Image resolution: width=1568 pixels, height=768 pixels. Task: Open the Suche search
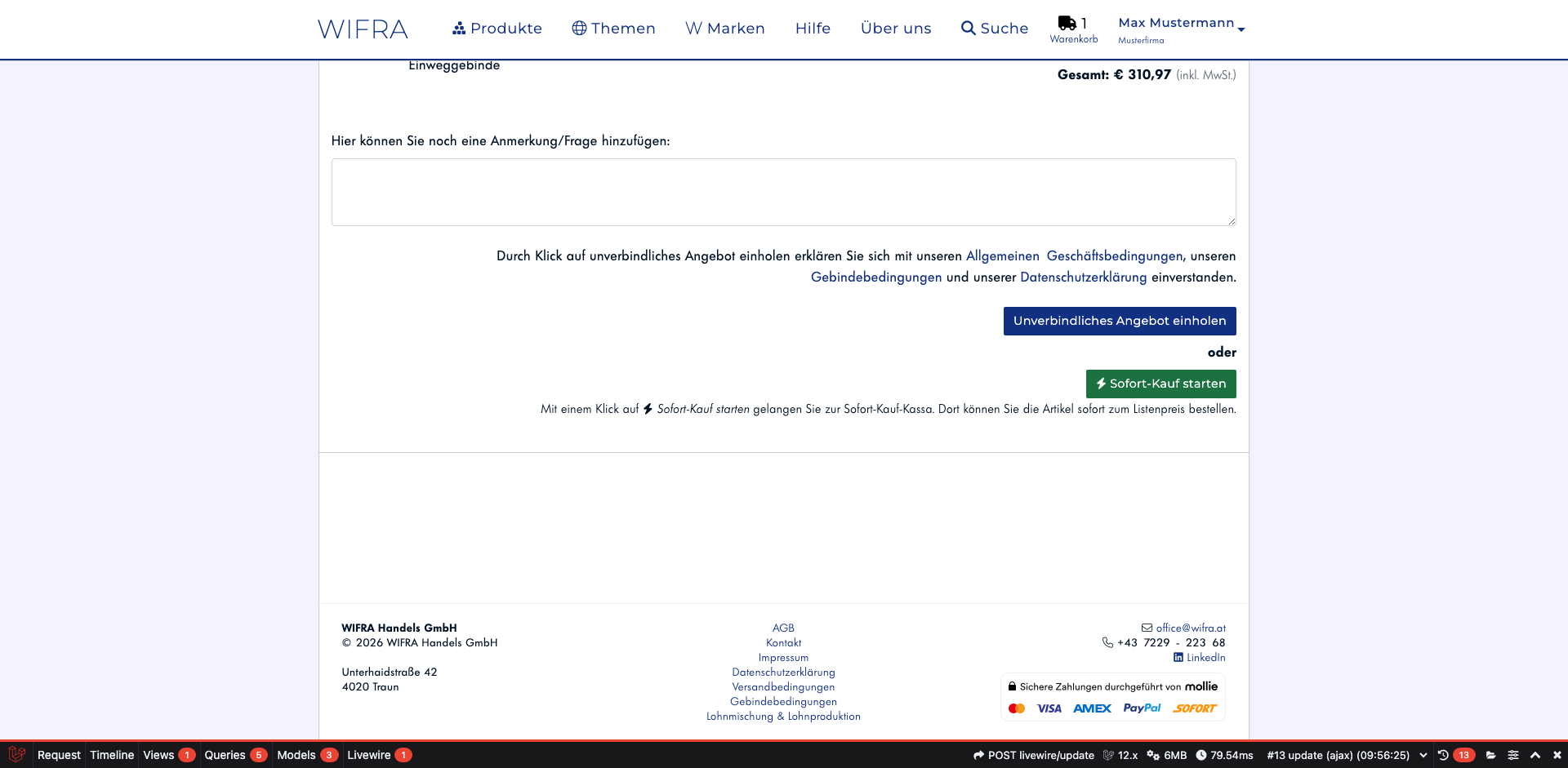[x=995, y=29]
